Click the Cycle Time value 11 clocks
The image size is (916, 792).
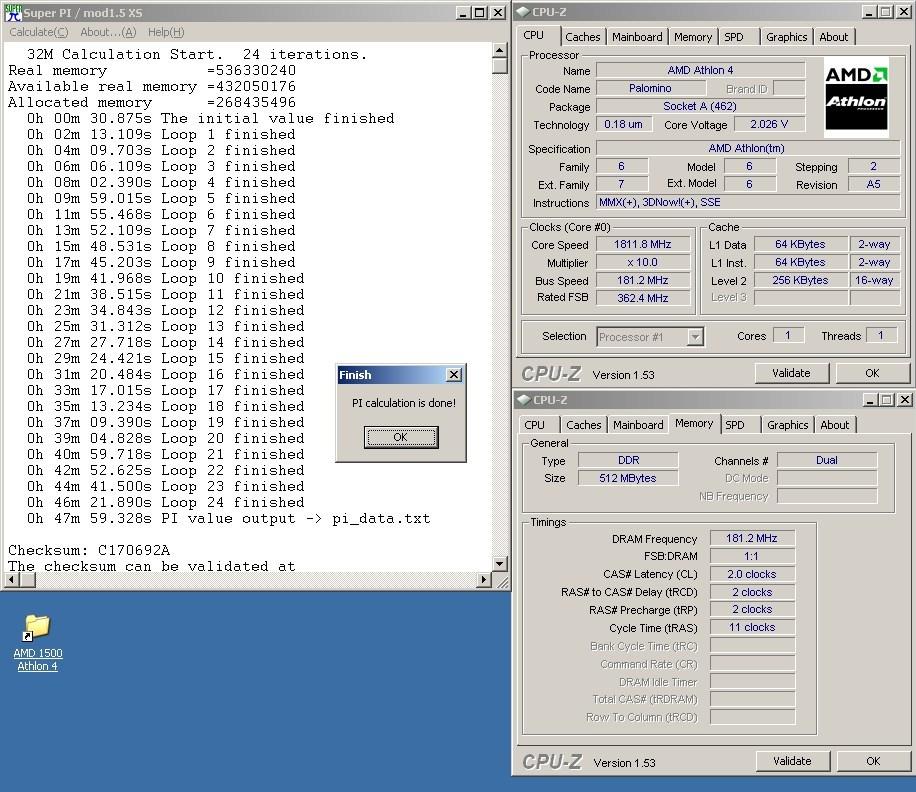point(752,627)
